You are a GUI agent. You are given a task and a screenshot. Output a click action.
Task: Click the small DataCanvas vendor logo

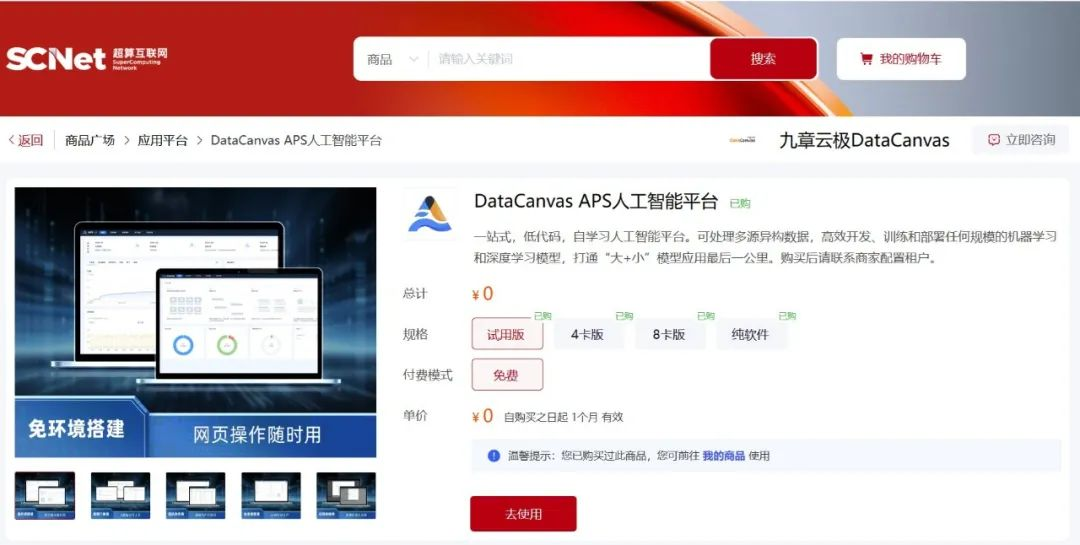[741, 140]
